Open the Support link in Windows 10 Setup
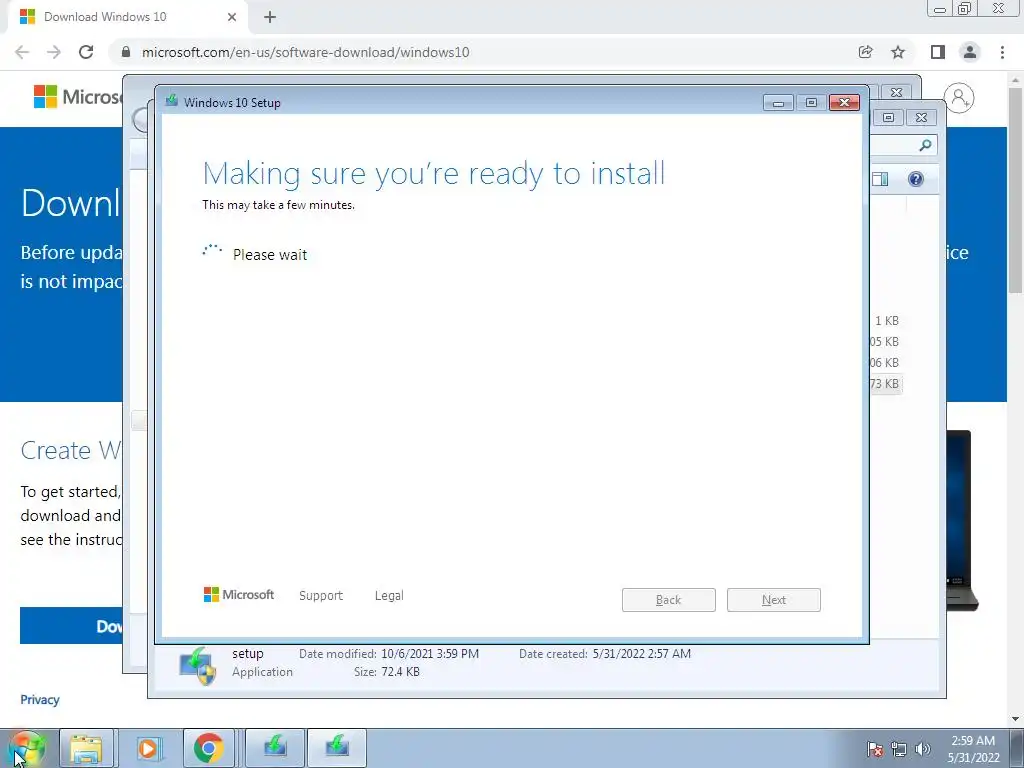The image size is (1024, 768). 321,596
